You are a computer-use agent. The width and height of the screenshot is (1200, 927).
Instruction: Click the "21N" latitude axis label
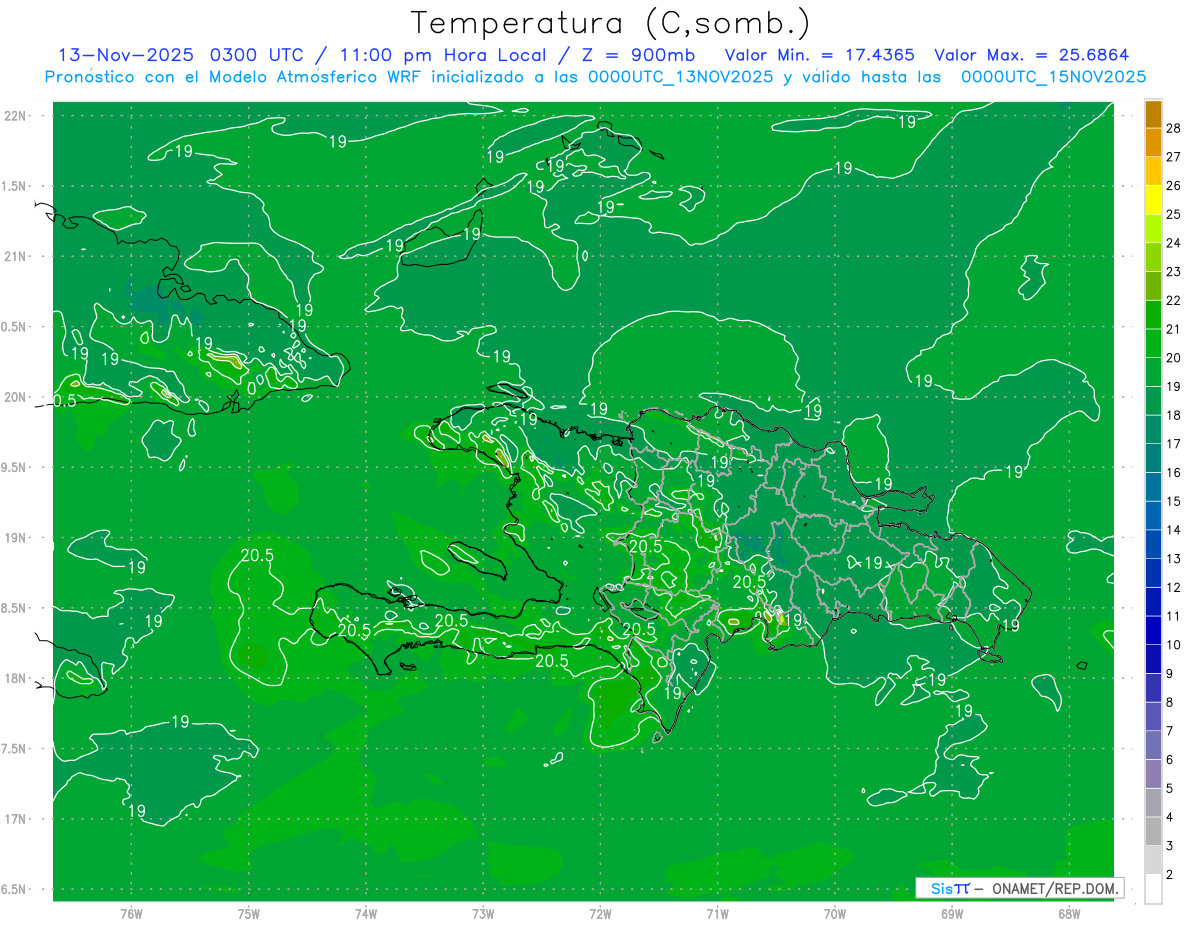(x=15, y=256)
